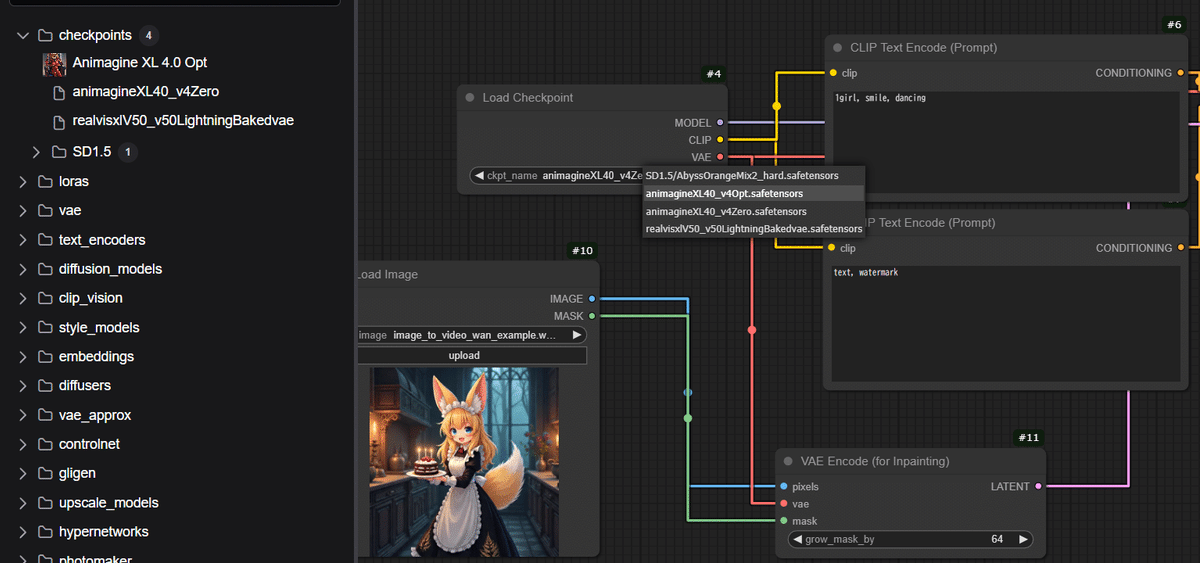Image resolution: width=1200 pixels, height=563 pixels.
Task: Toggle the VAE Encode node collapse dot
Action: [x=789, y=461]
